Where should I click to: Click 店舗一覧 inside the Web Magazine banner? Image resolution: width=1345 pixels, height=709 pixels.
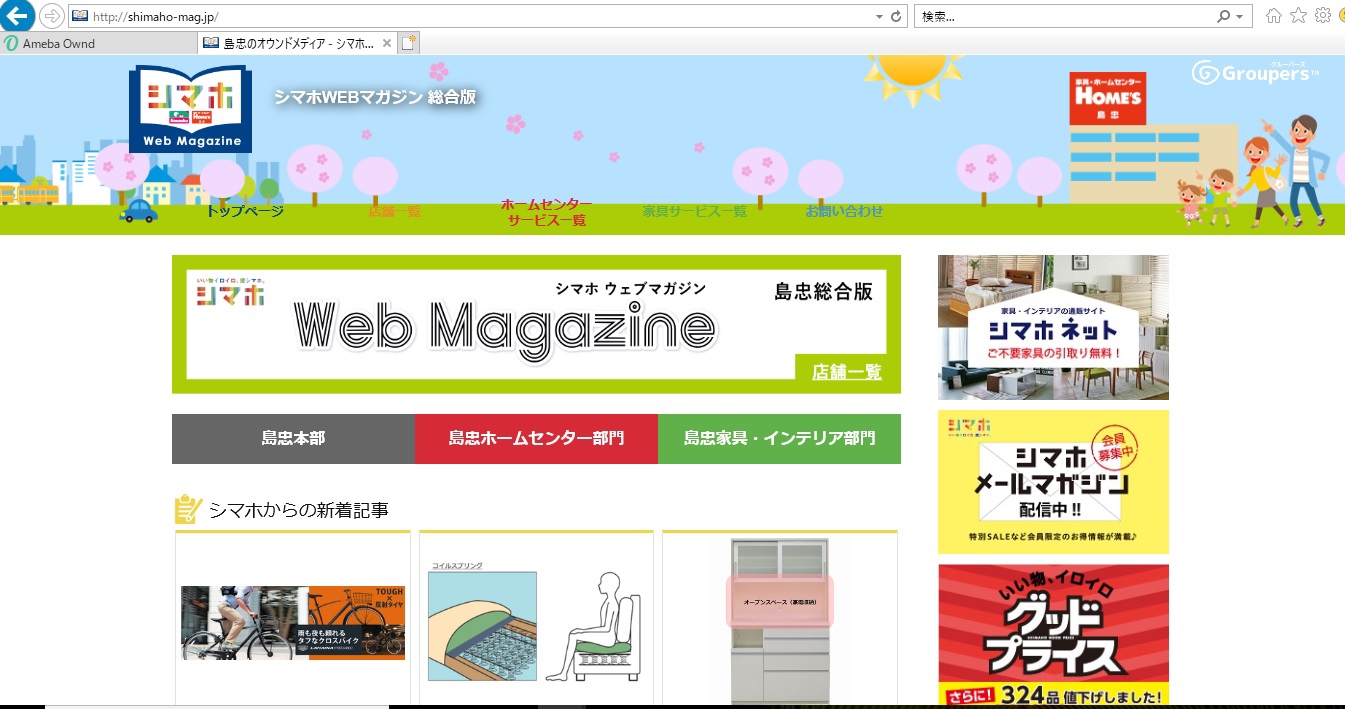click(847, 372)
